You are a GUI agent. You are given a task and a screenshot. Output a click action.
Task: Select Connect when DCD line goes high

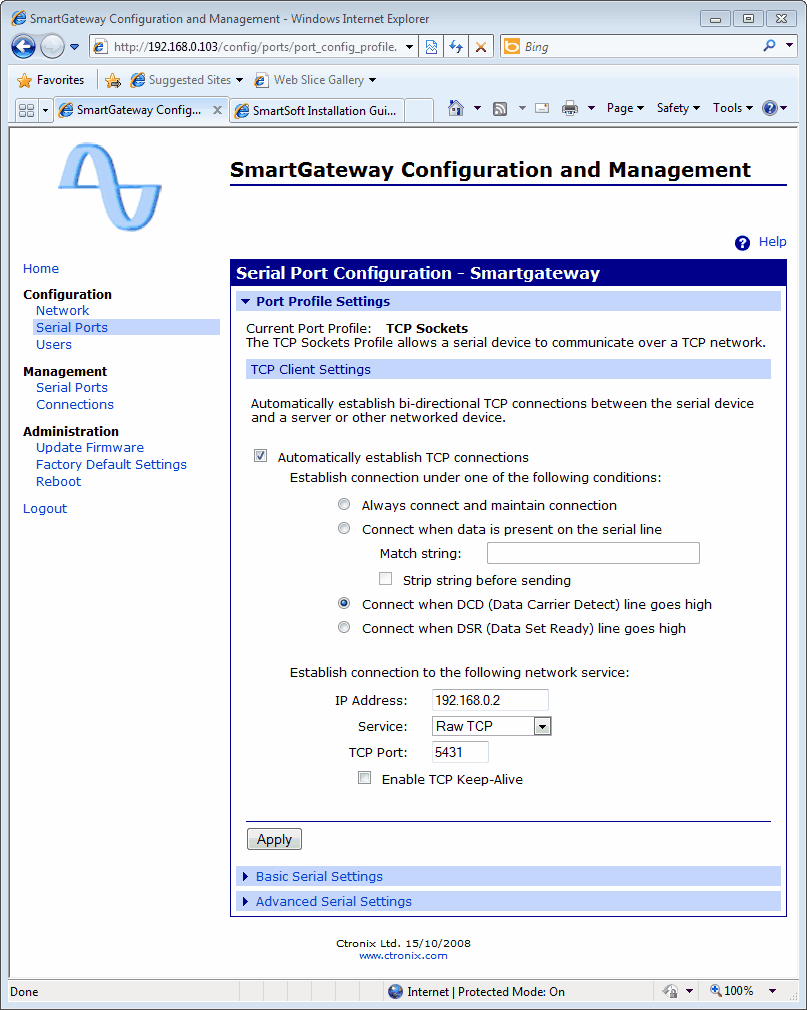coord(345,604)
